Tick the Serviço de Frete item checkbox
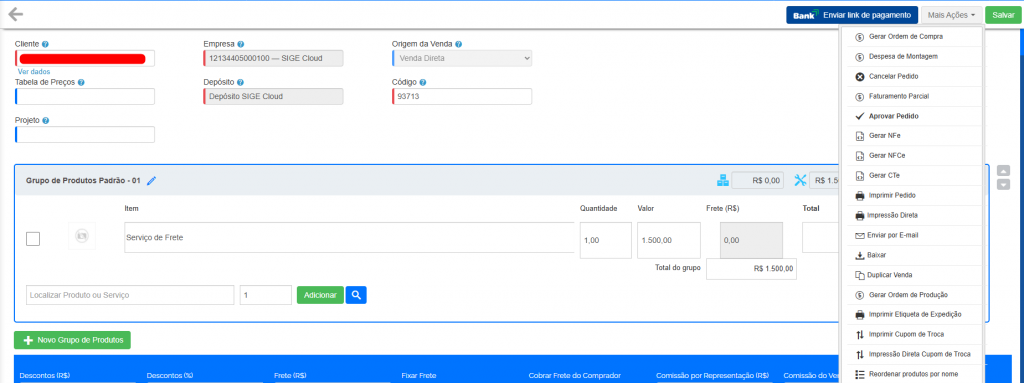This screenshot has height=383, width=1024. (33, 239)
